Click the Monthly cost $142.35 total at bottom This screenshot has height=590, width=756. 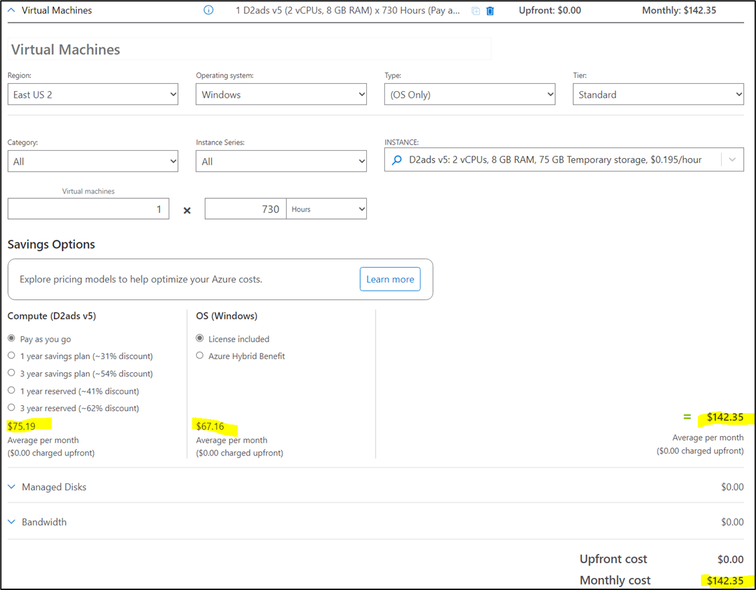pos(725,580)
